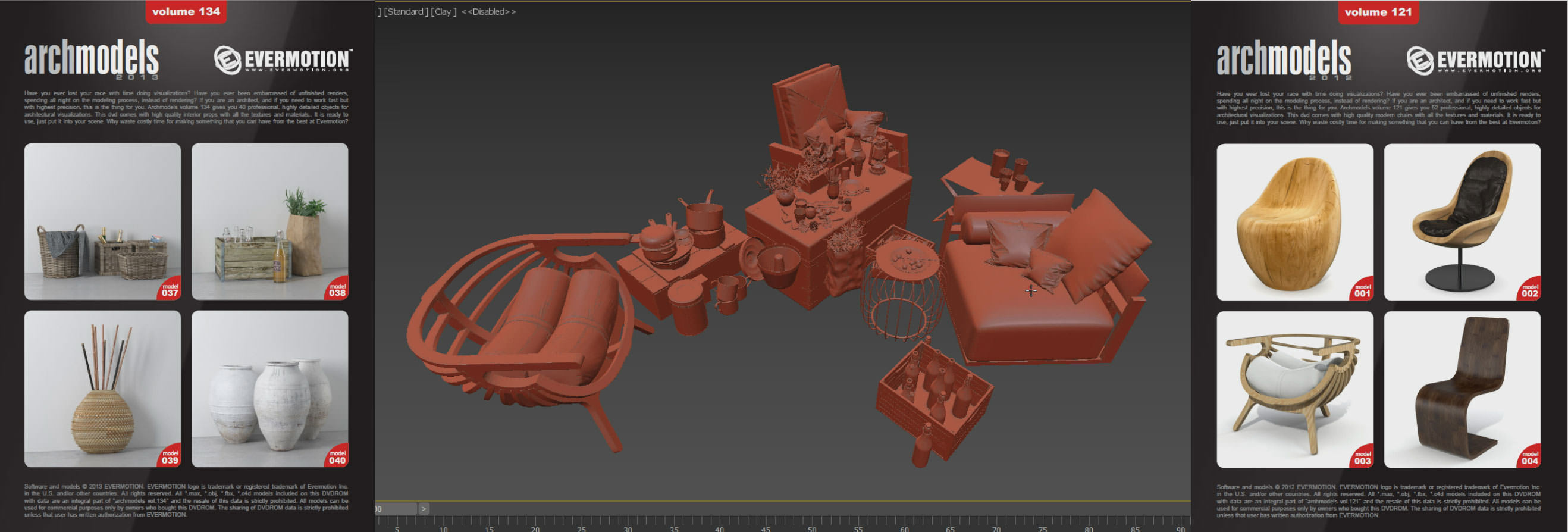1568x532 pixels.
Task: Click the time slider next-frame arrow button
Action: [424, 508]
